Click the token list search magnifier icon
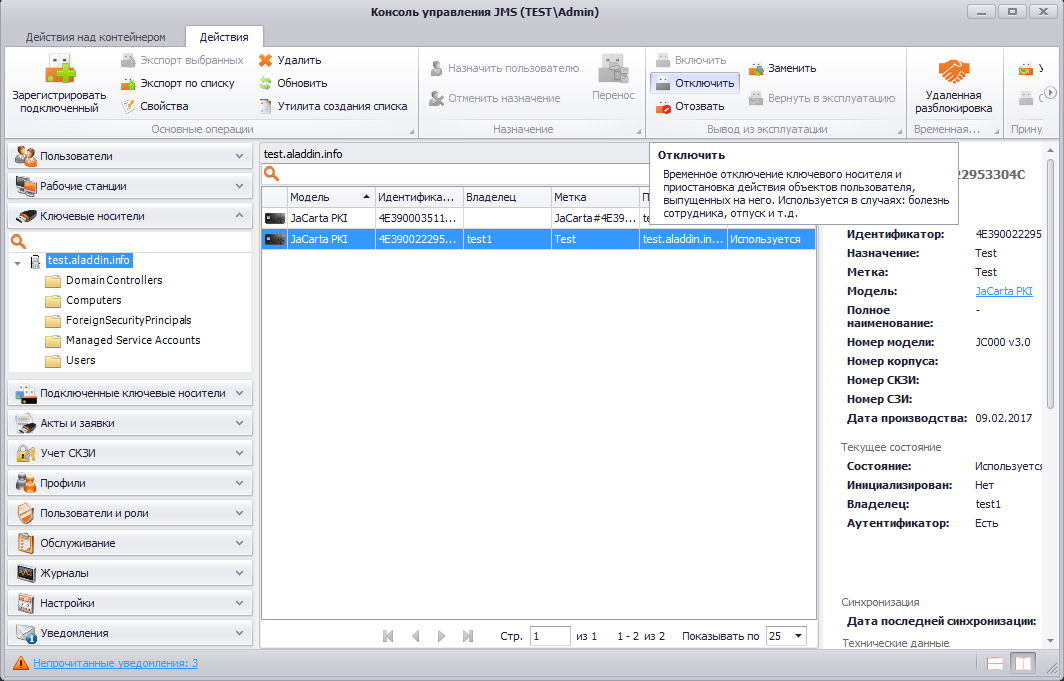This screenshot has width=1064, height=681. [271, 174]
